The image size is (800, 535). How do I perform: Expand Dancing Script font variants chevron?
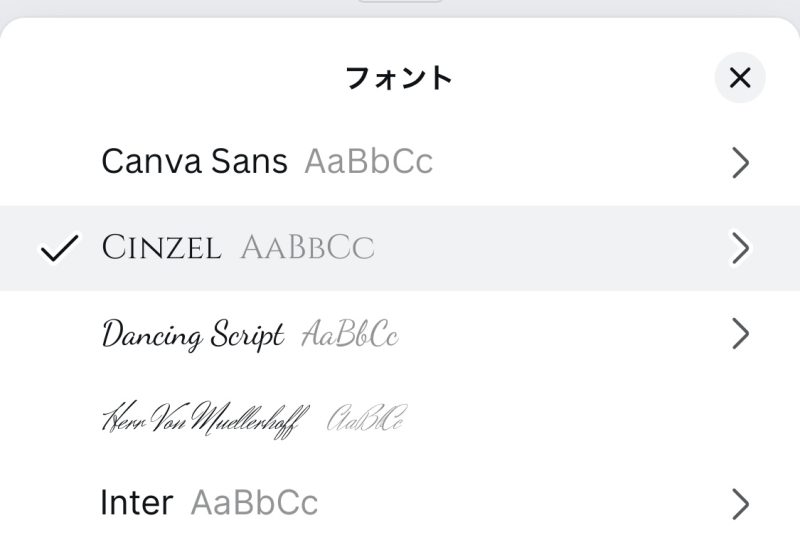click(x=740, y=333)
